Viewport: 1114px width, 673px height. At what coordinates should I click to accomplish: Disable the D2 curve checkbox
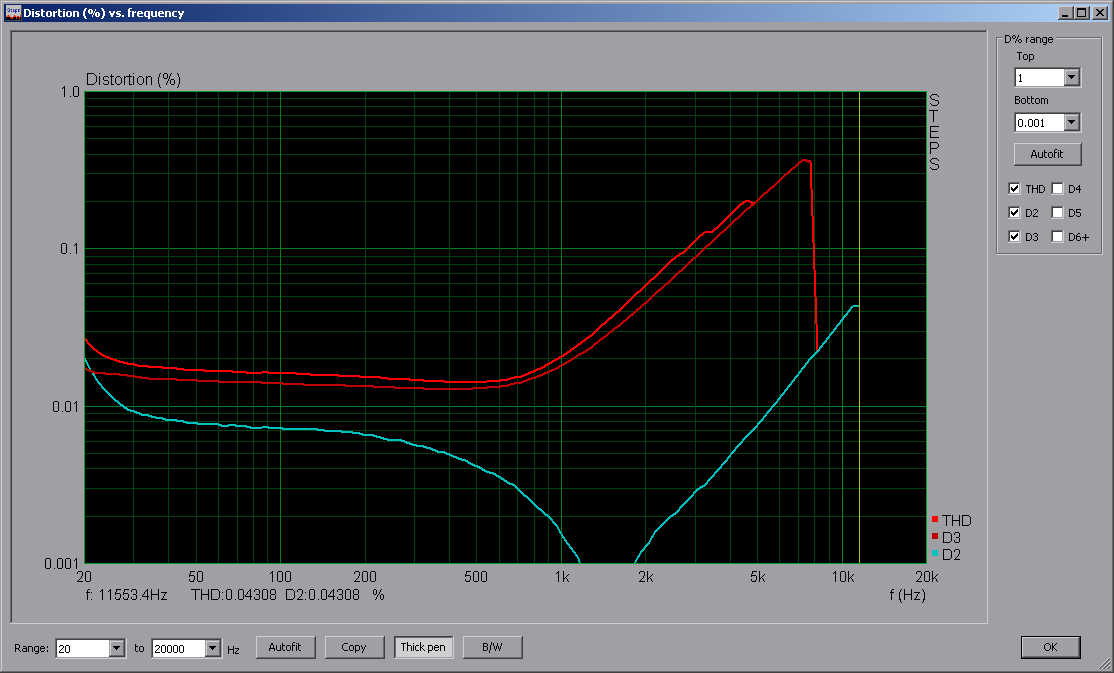tap(1015, 213)
